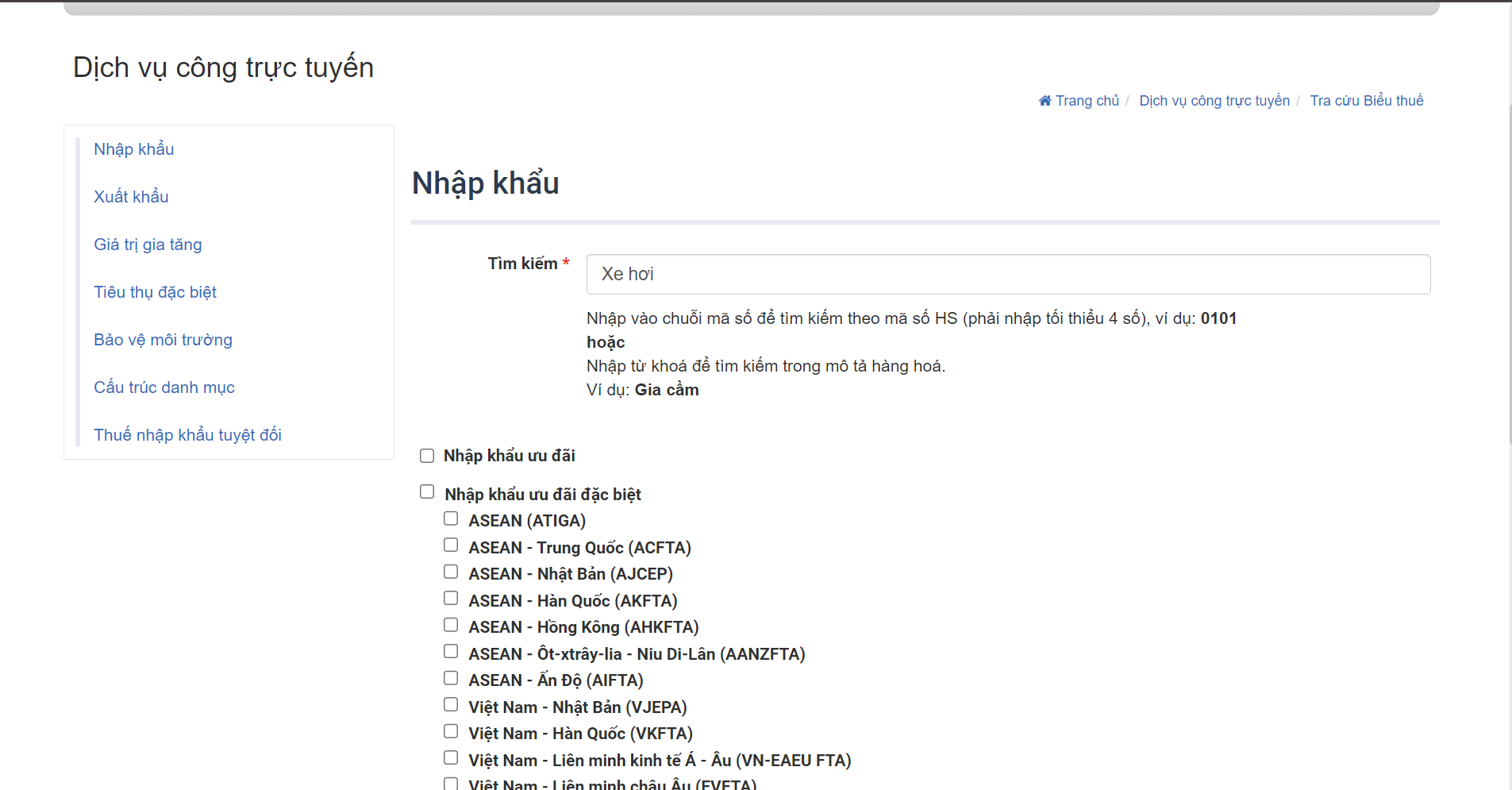The width and height of the screenshot is (1512, 790).
Task: Tick Việt Nam - Hàn Quốc (VKFTA) checkbox
Action: 451,731
